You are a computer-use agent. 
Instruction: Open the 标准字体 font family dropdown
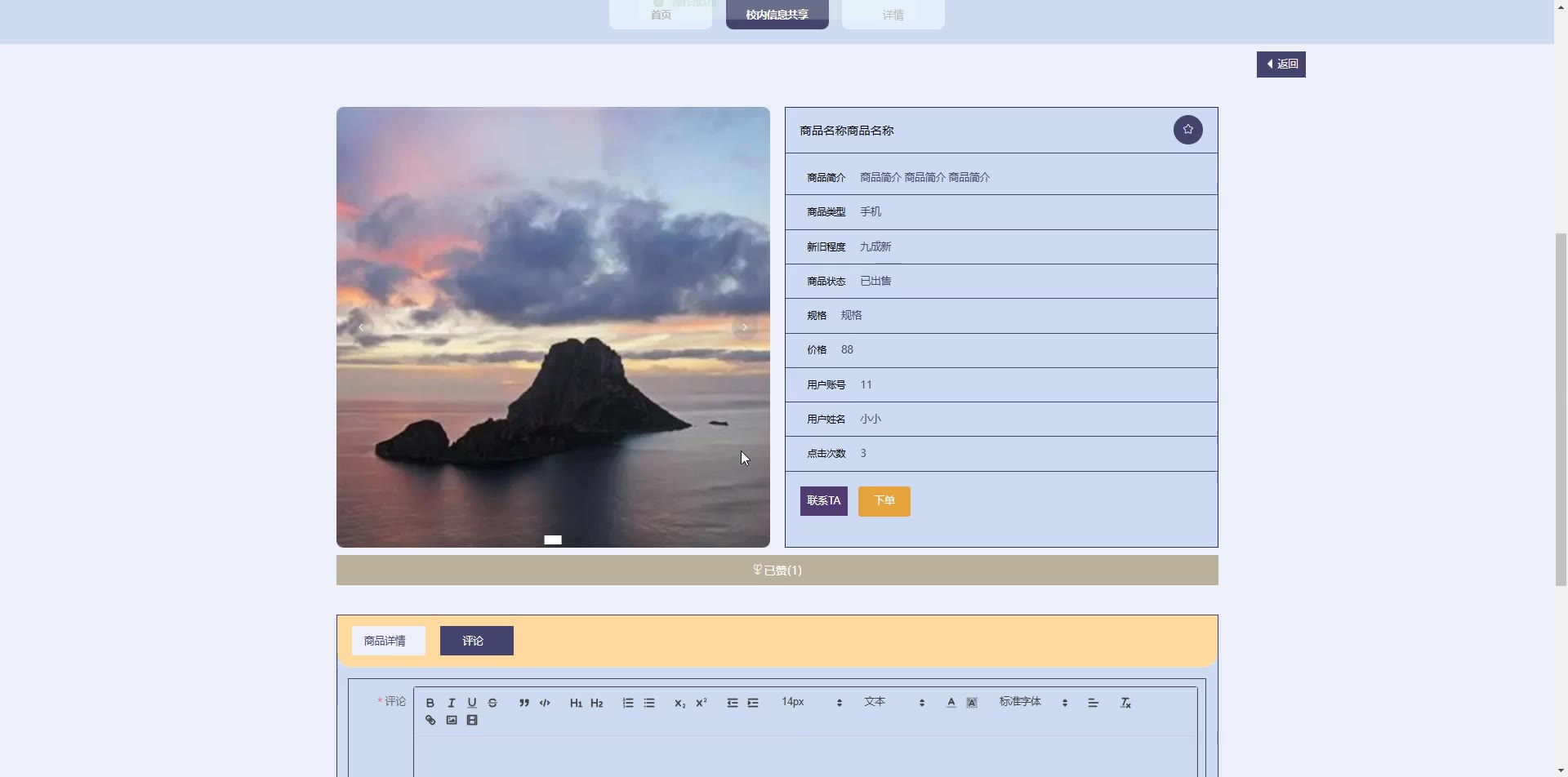[x=1032, y=702]
